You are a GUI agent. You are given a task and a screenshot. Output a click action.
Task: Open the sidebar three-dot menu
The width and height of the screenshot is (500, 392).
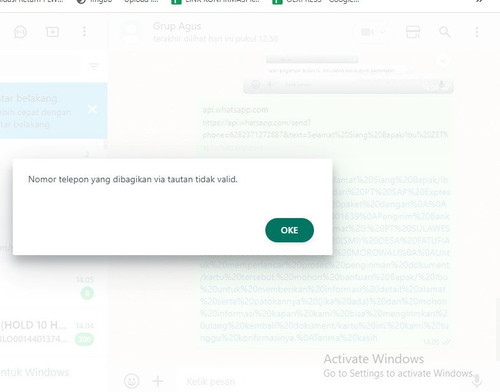coord(84,32)
